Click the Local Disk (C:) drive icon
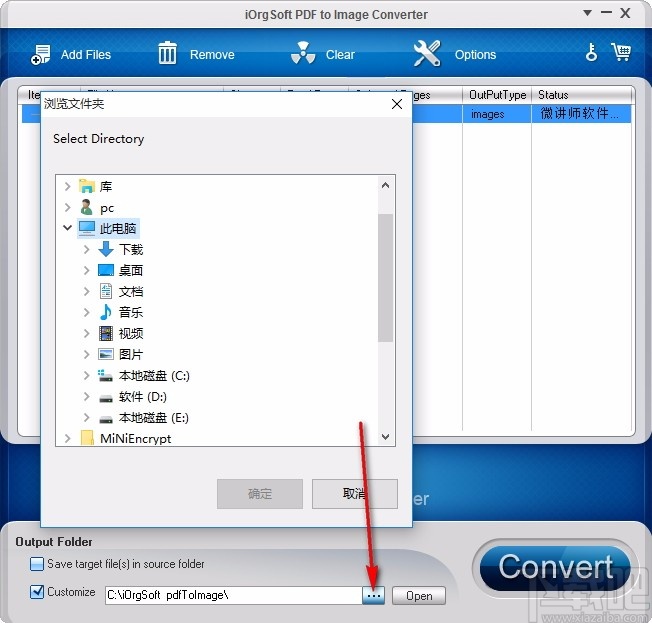 105,376
